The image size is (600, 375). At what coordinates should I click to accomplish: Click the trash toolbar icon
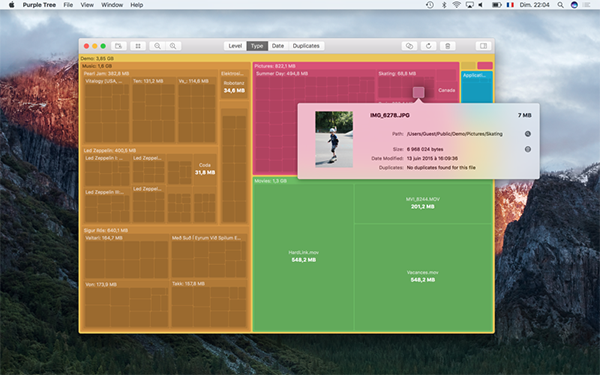[447, 46]
